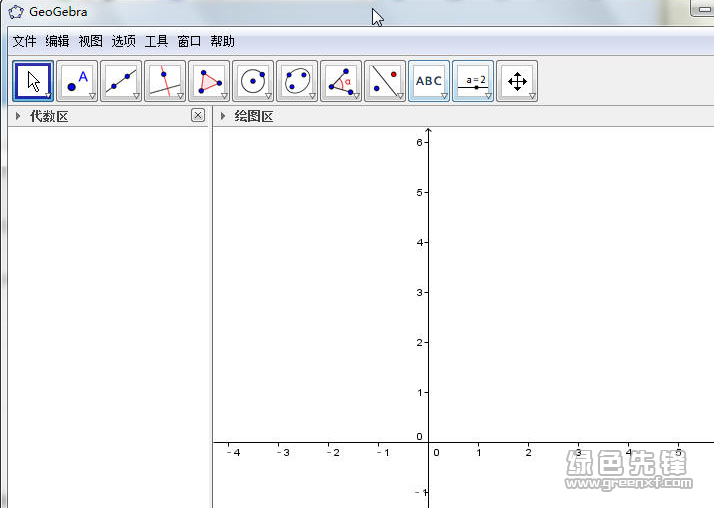Click x-axis label 1
The image size is (714, 508).
479,452
